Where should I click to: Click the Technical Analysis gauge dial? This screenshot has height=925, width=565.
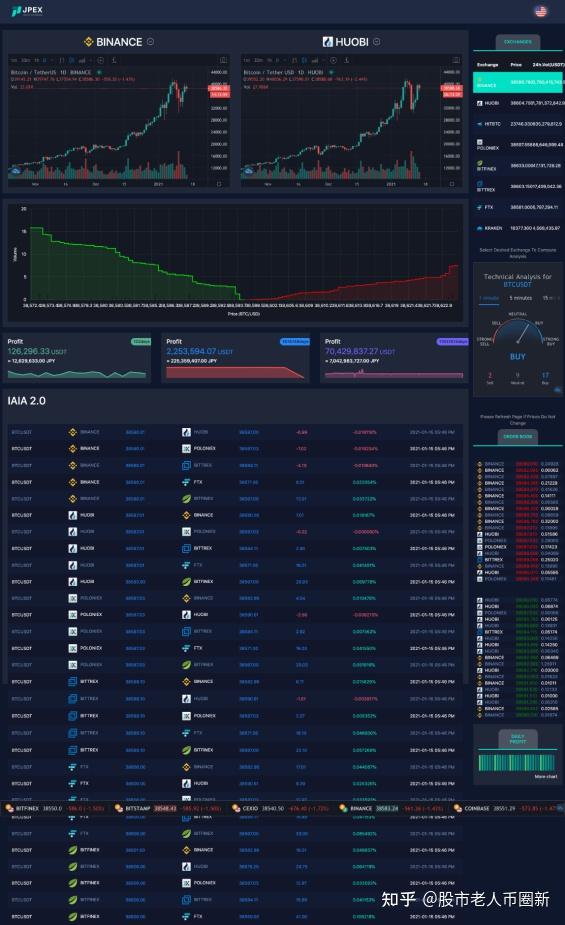517,333
